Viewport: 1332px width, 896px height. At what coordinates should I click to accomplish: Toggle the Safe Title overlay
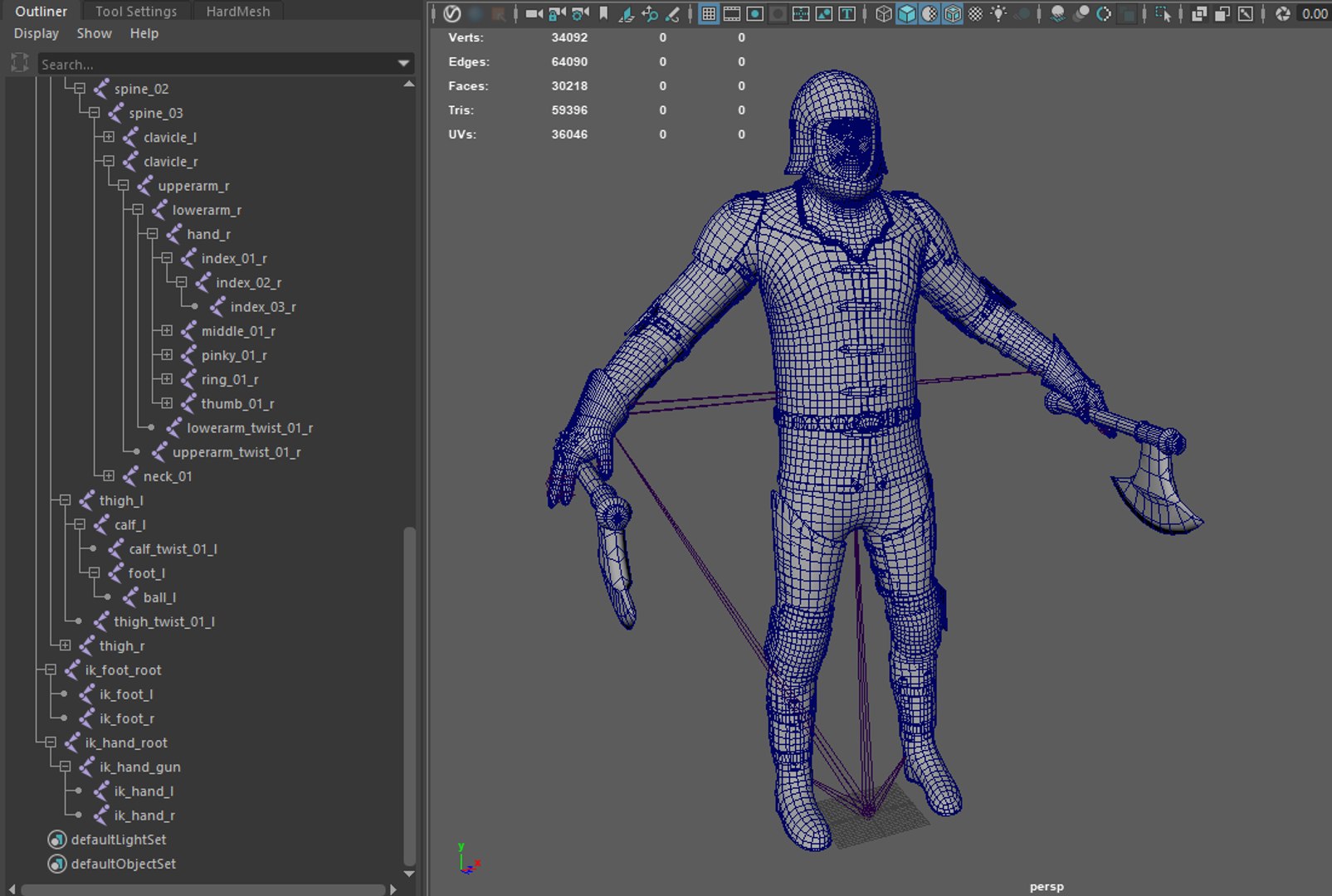click(847, 13)
